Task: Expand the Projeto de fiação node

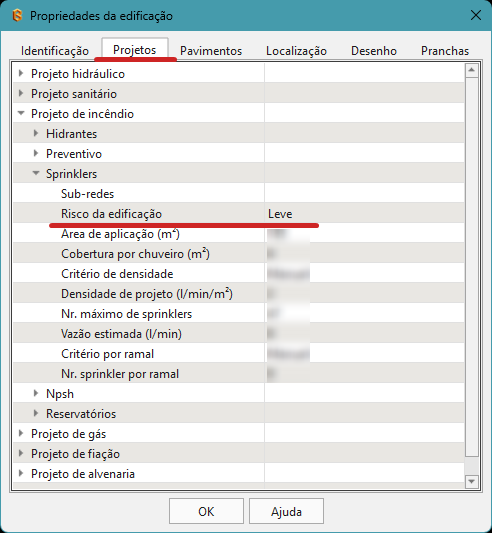Action: click(x=21, y=453)
